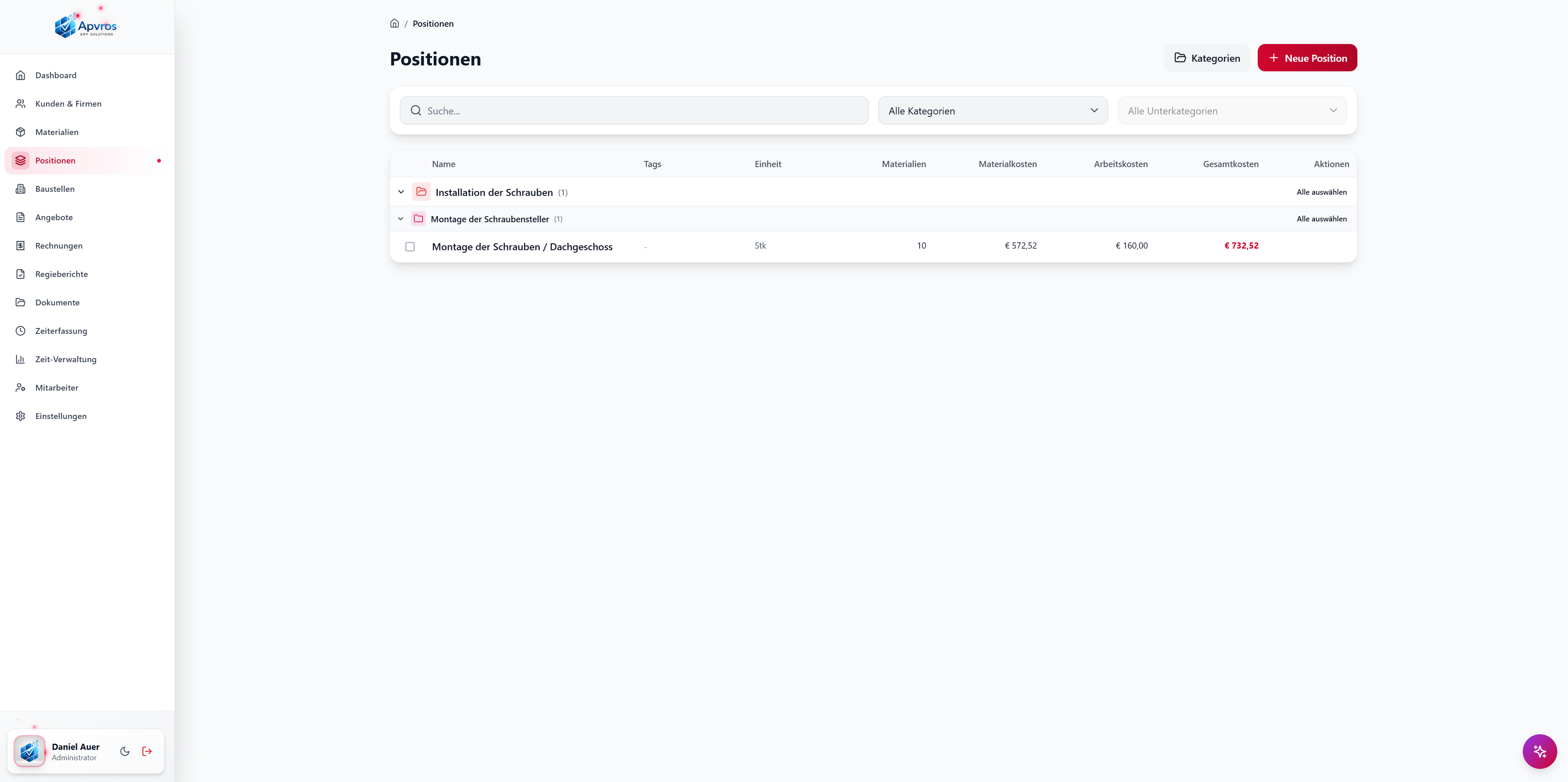
Task: Open the Alle Unterkategorien dropdown
Action: coord(1231,111)
